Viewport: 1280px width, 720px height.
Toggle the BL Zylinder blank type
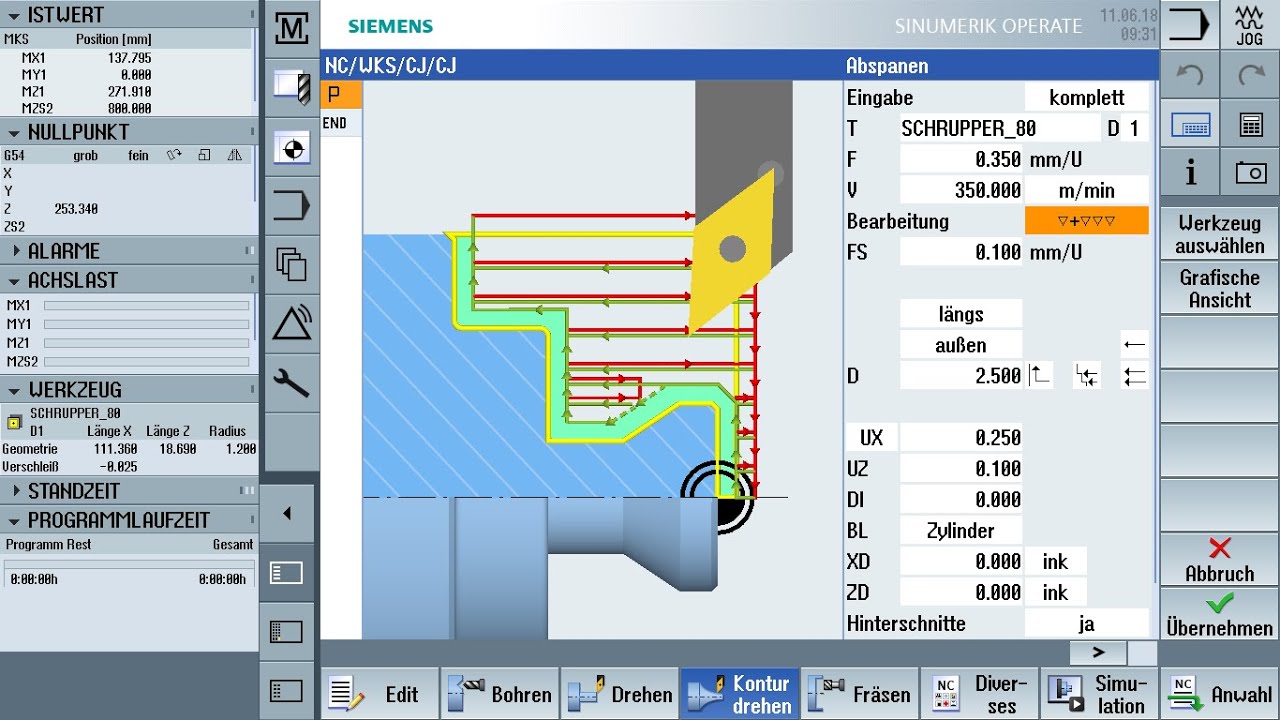point(961,531)
